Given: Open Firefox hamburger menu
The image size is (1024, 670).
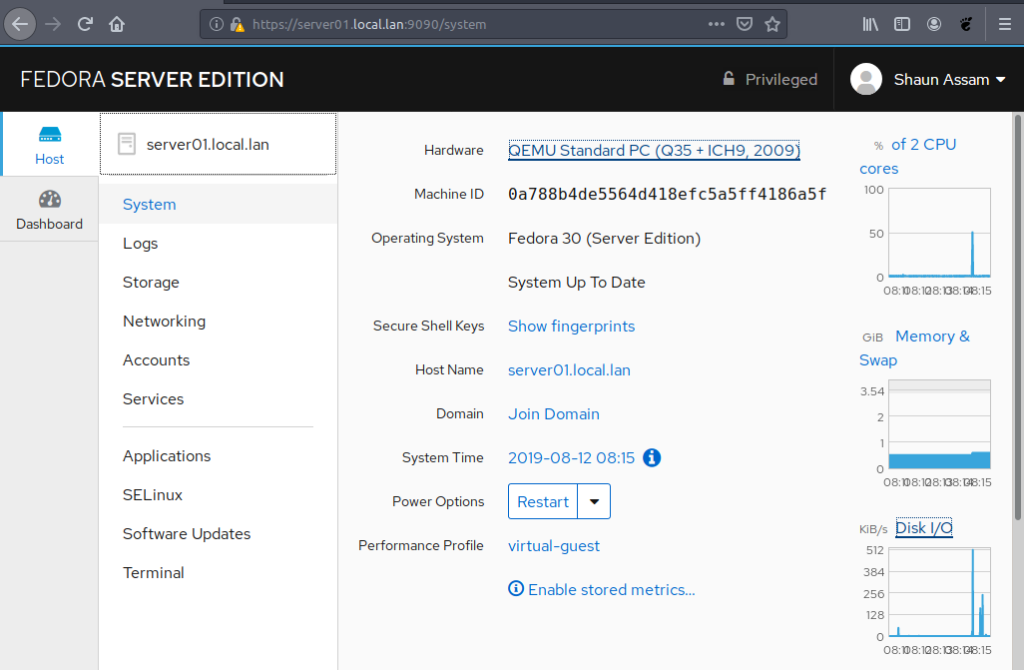Looking at the screenshot, I should pos(1004,24).
